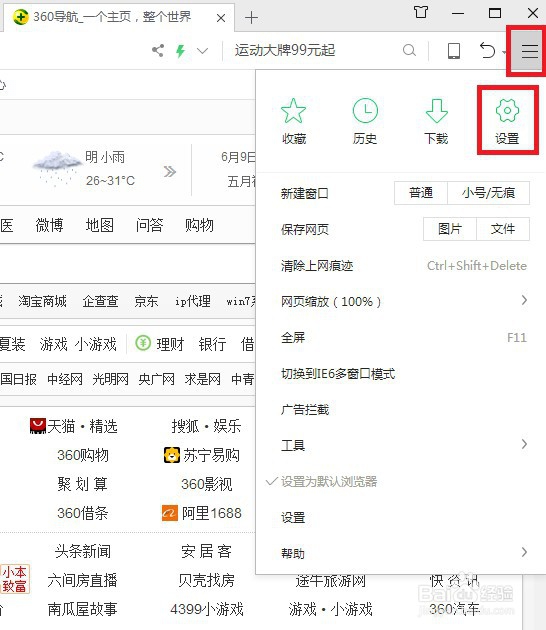Click the mobile phone icon in toolbar
Viewport: 546px width, 630px height.
(x=454, y=51)
